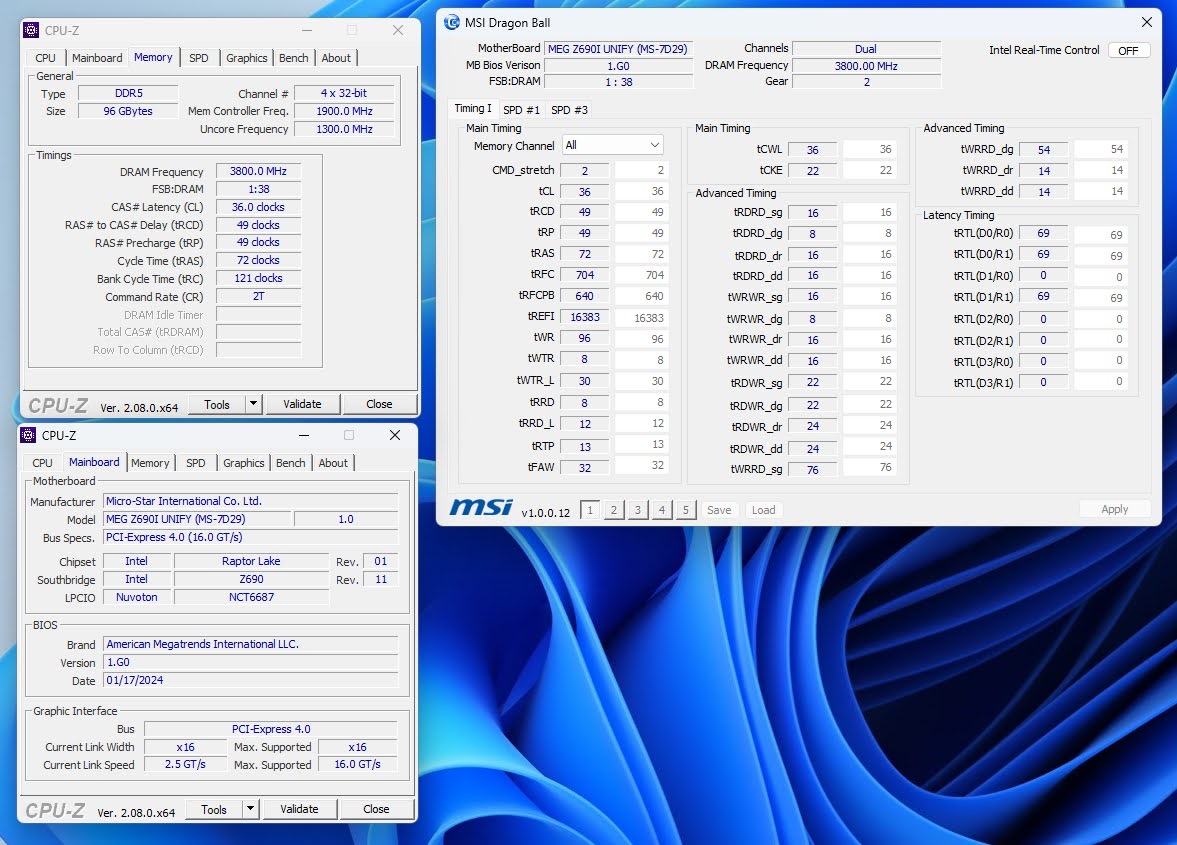
Task: Select profile slot 1 in Dragon Ball
Action: 590,510
